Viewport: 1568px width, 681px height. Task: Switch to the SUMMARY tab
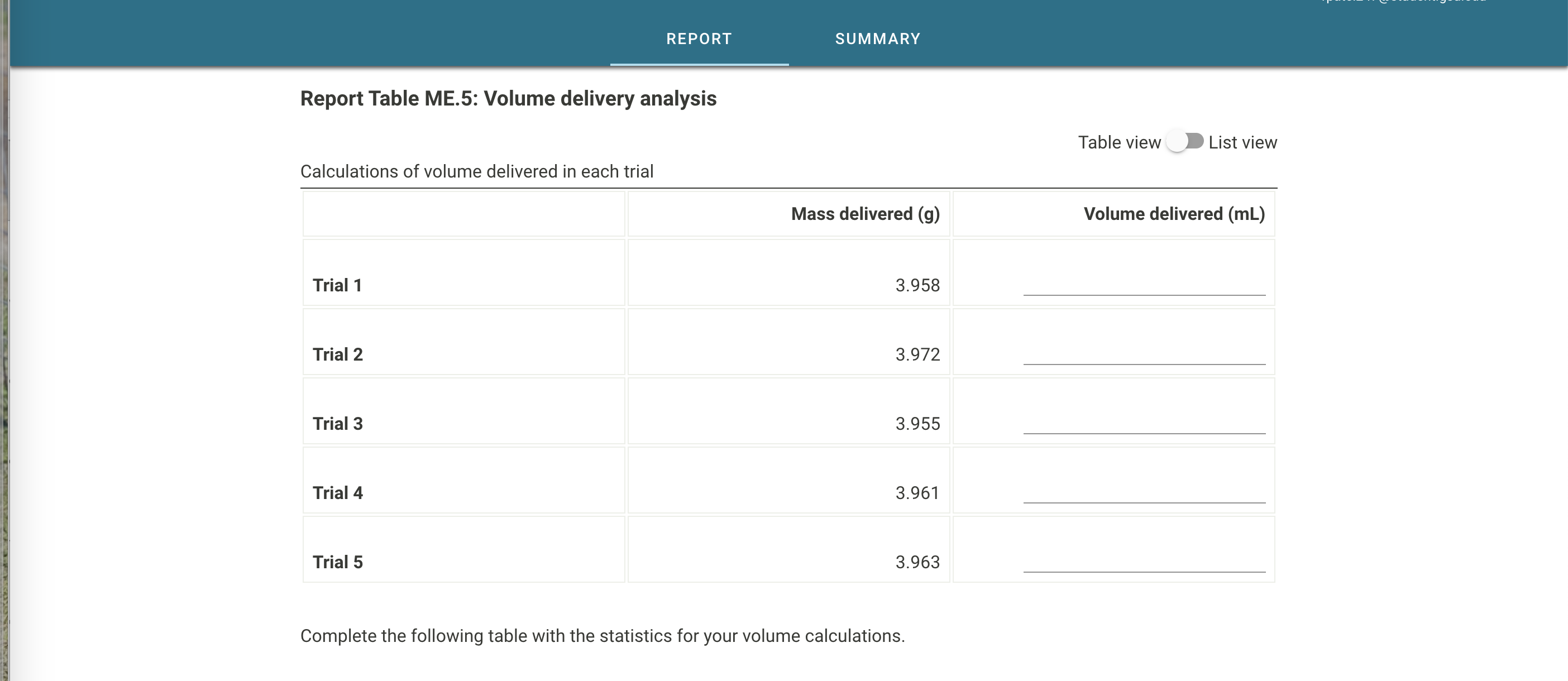point(877,39)
